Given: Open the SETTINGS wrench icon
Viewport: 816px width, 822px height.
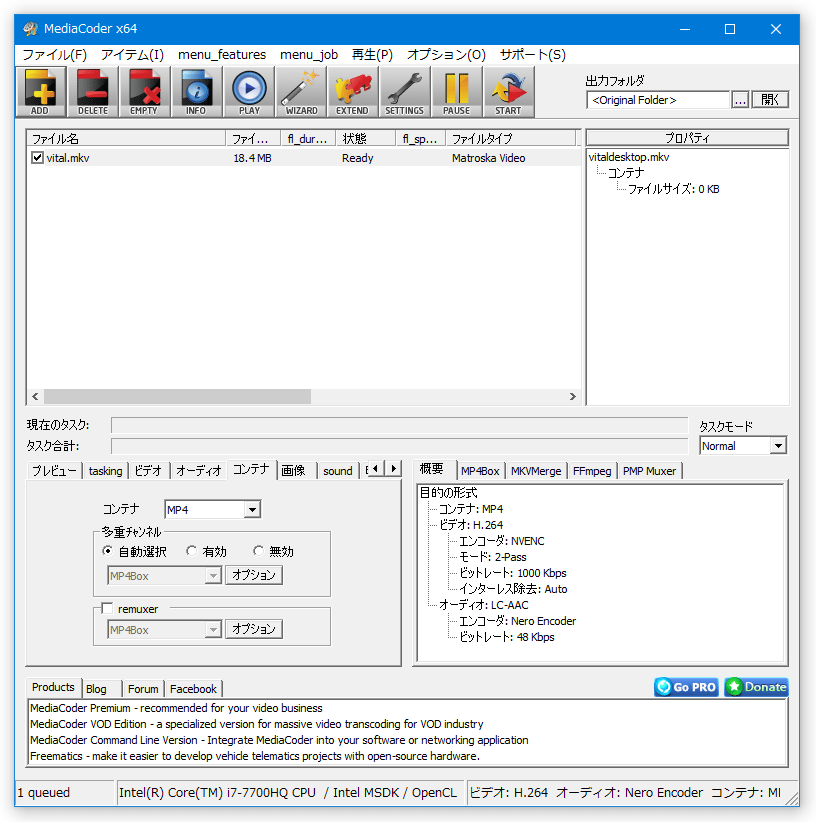Looking at the screenshot, I should (x=404, y=91).
